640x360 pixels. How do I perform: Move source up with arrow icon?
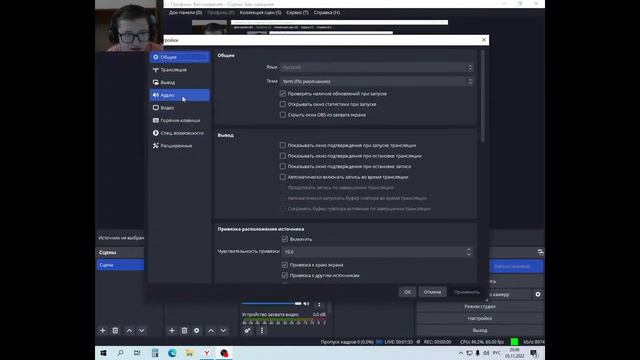pos(211,331)
